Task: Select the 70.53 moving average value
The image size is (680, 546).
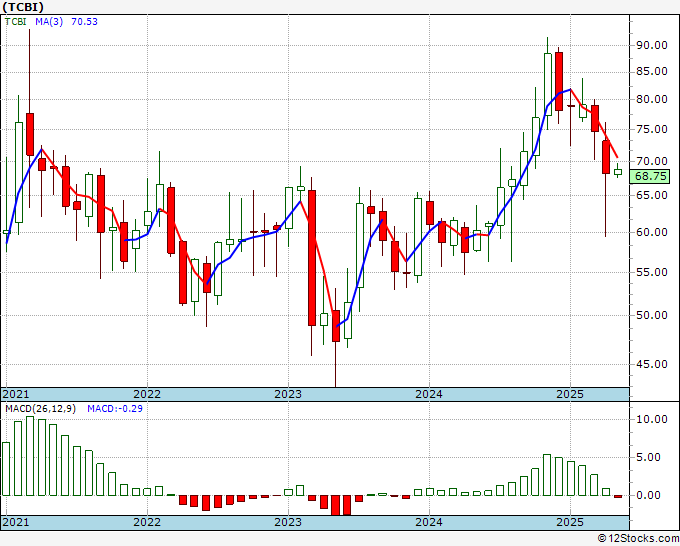Action: (84, 21)
